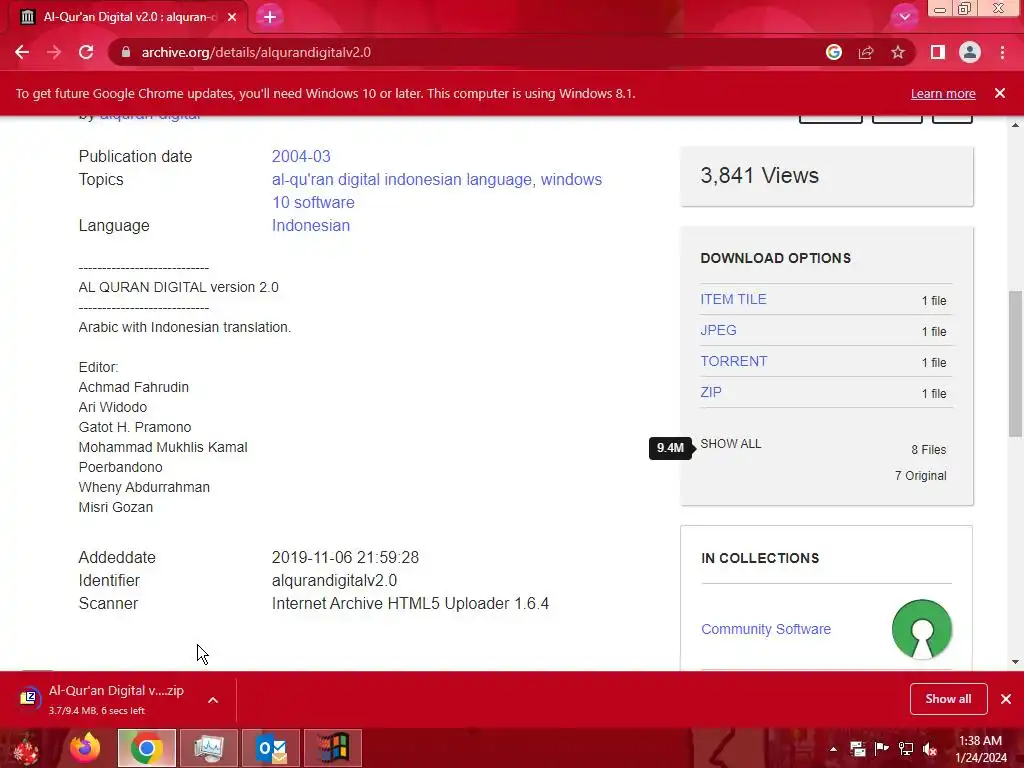The image size is (1024, 768).
Task: Open the al-qu'ran digital indonesian language topic
Action: click(402, 180)
